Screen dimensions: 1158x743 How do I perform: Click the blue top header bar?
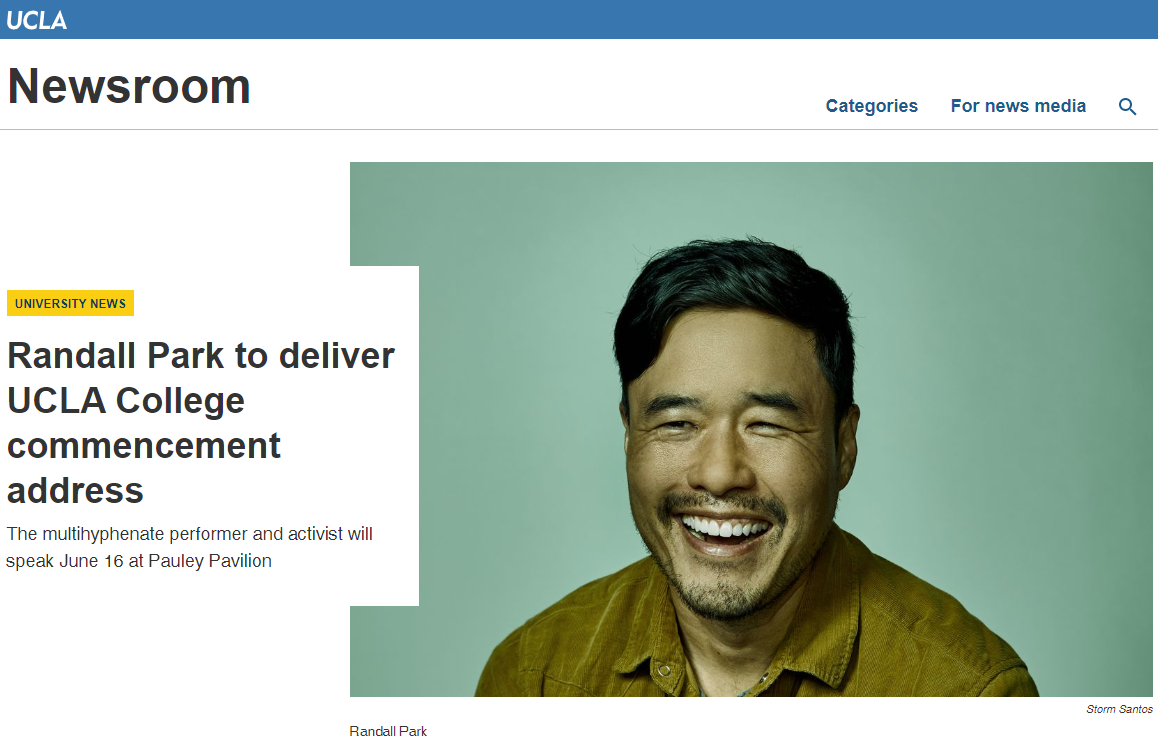(x=600, y=19)
